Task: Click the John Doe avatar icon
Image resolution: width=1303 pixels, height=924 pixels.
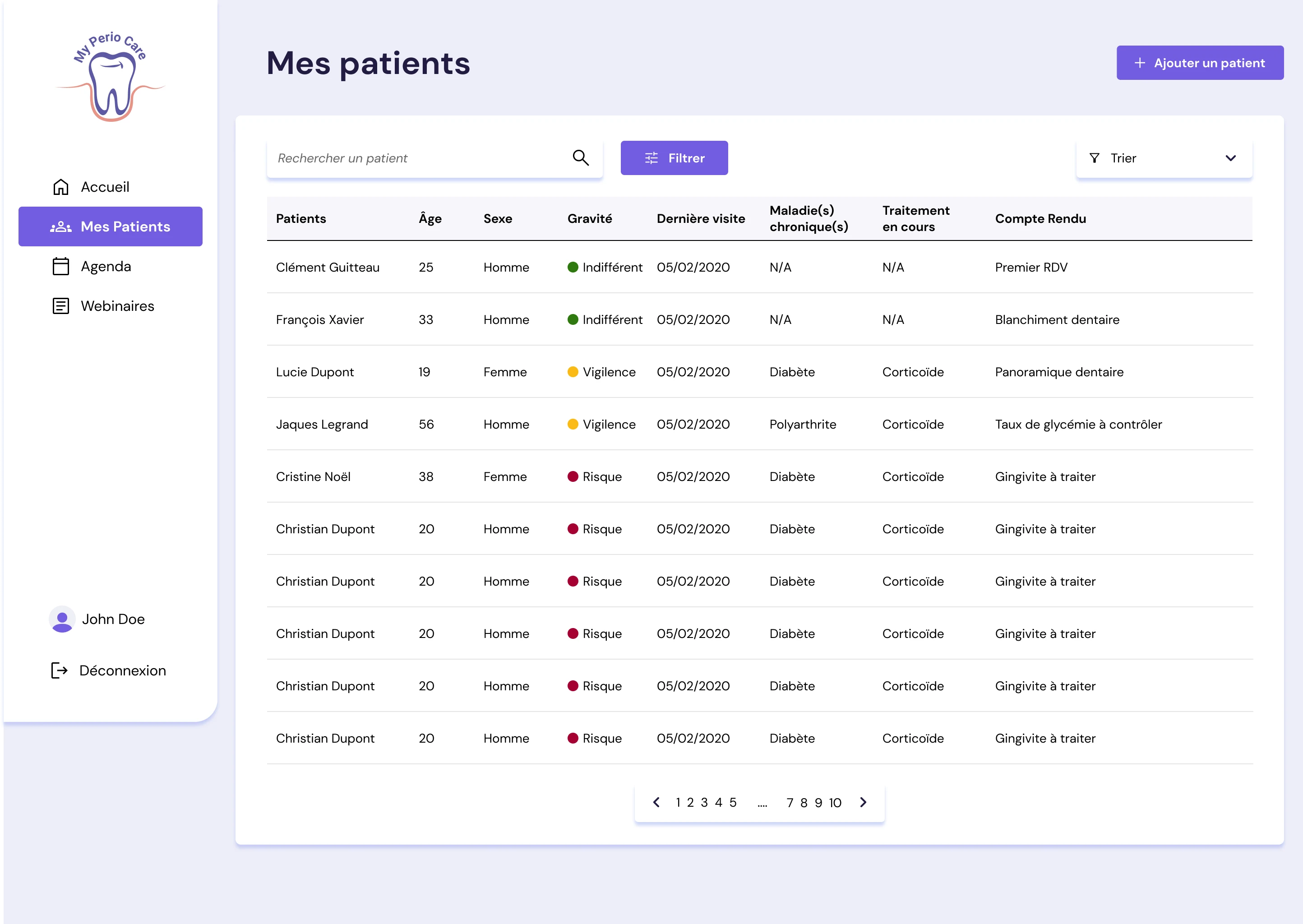Action: tap(62, 619)
